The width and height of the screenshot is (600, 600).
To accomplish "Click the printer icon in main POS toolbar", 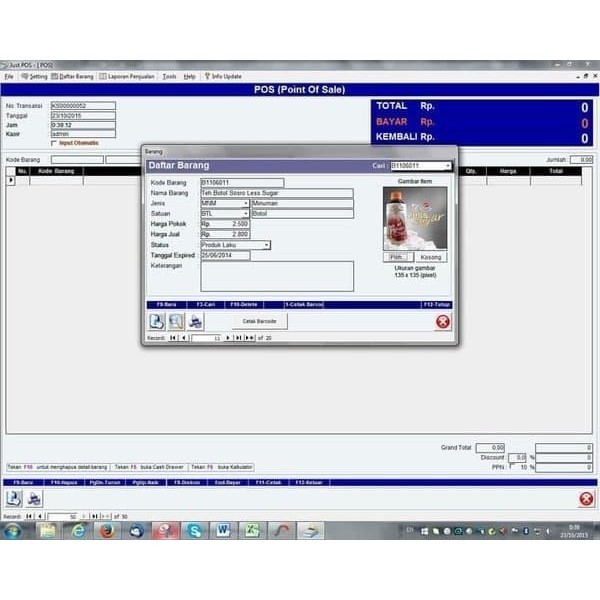I will (x=34, y=499).
